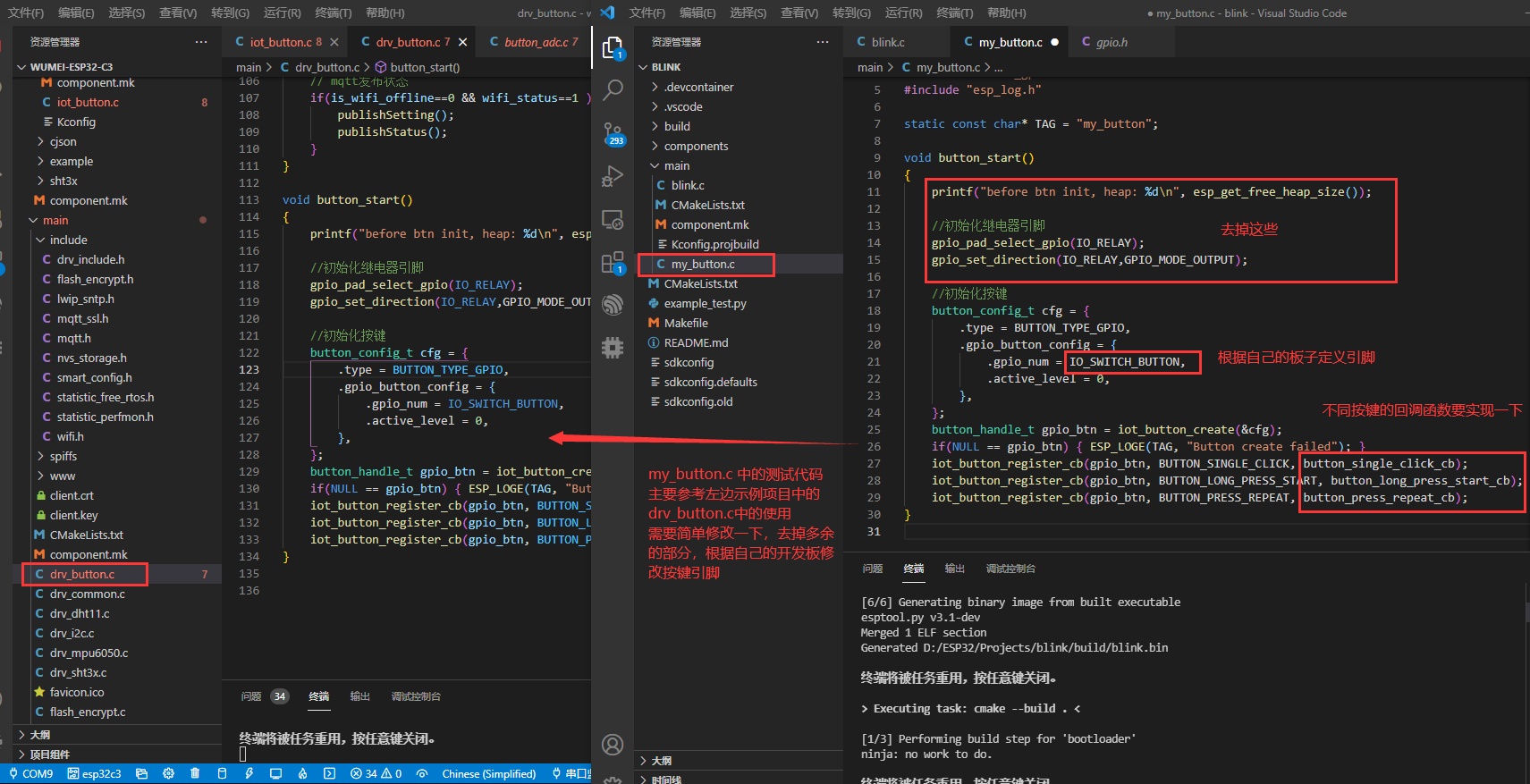Change the esp32c3 device target in the status bar
This screenshot has height=784, width=1530.
(x=94, y=773)
